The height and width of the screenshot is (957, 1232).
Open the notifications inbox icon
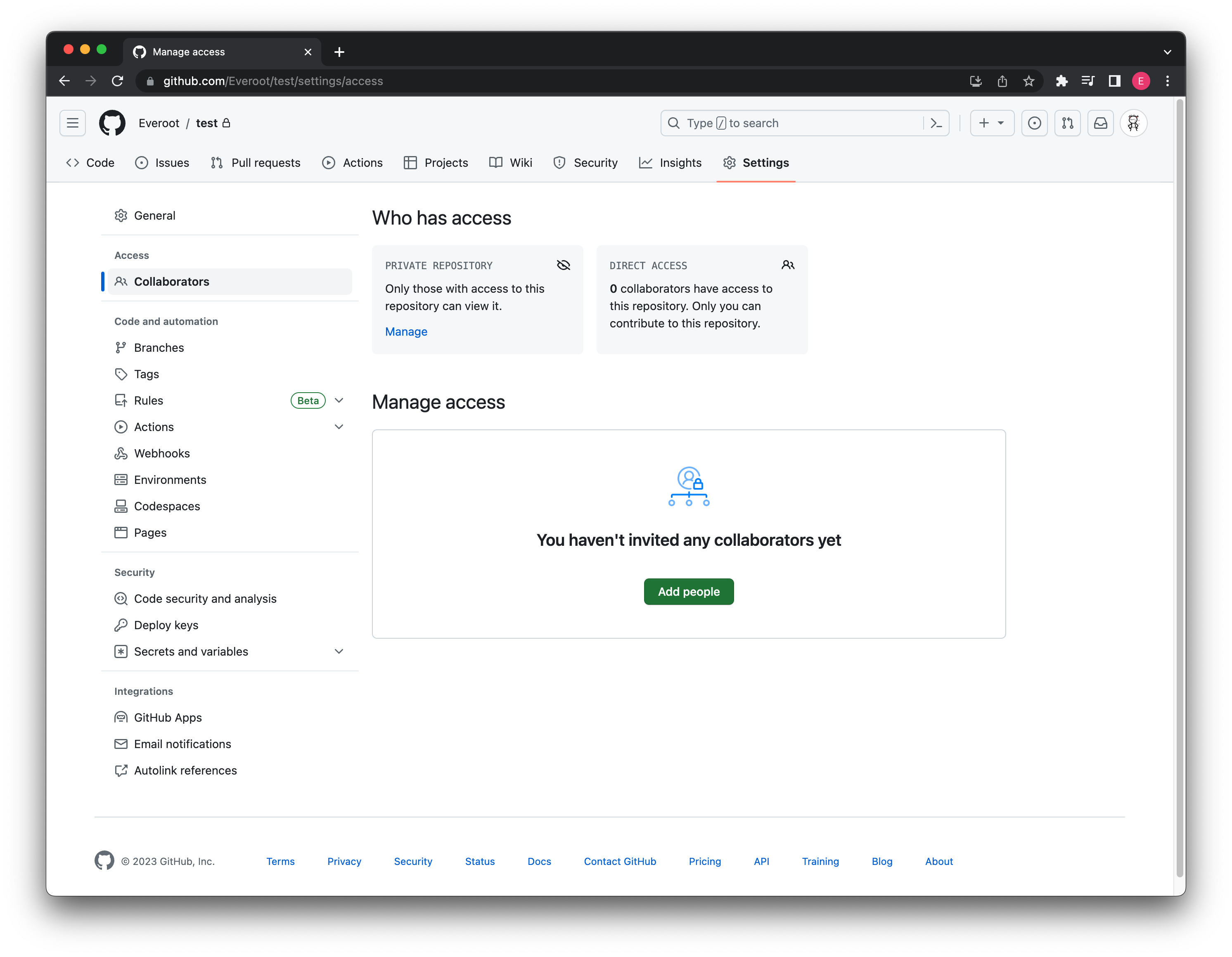pos(1101,123)
